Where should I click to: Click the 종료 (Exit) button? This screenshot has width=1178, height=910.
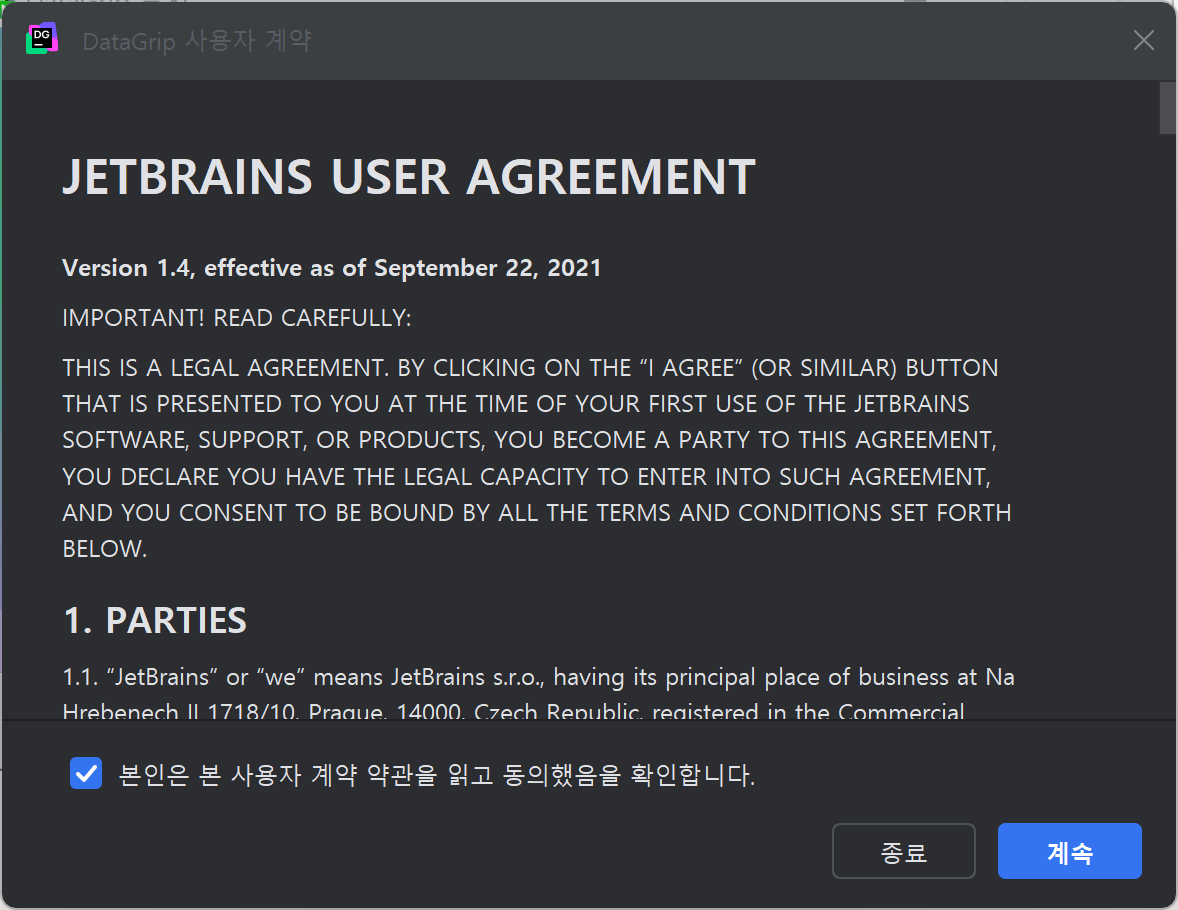coord(903,851)
